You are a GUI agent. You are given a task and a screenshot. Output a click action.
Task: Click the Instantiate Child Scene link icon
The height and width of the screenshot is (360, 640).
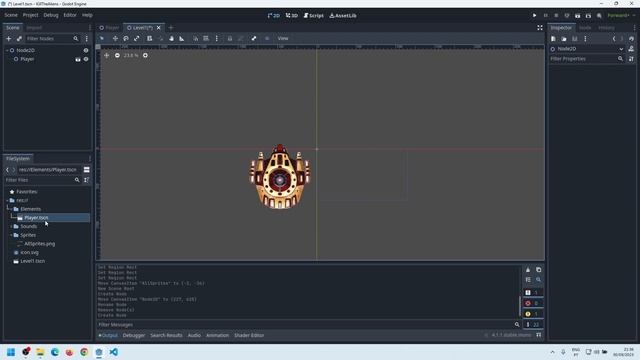19,38
